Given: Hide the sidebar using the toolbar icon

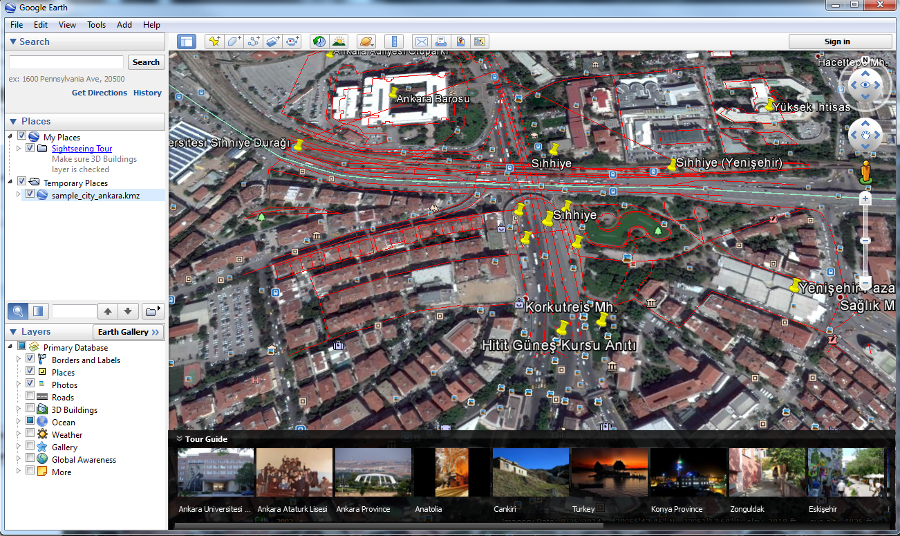Looking at the screenshot, I should 186,41.
